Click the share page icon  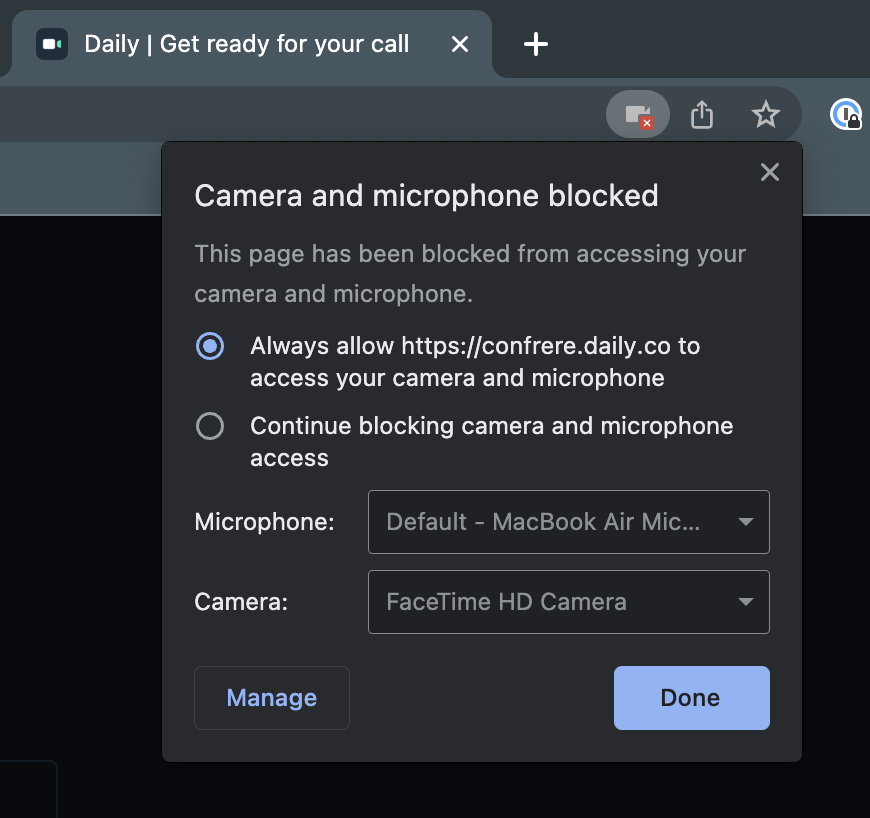702,114
